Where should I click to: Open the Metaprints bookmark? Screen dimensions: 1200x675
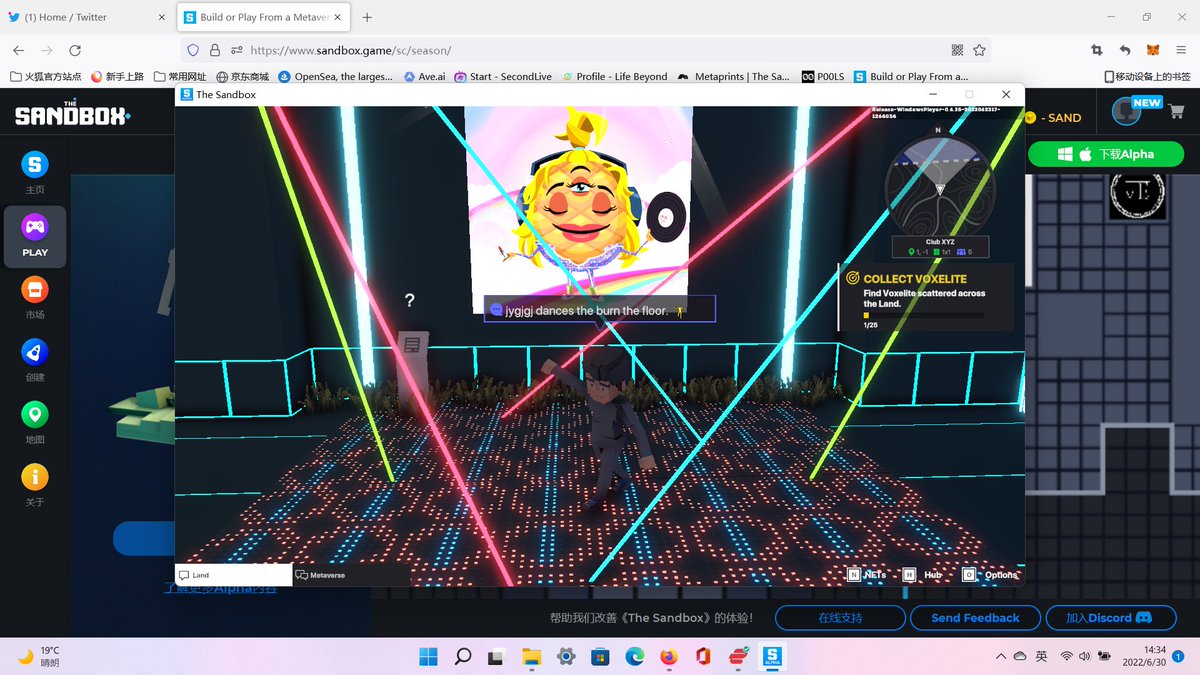coord(733,76)
